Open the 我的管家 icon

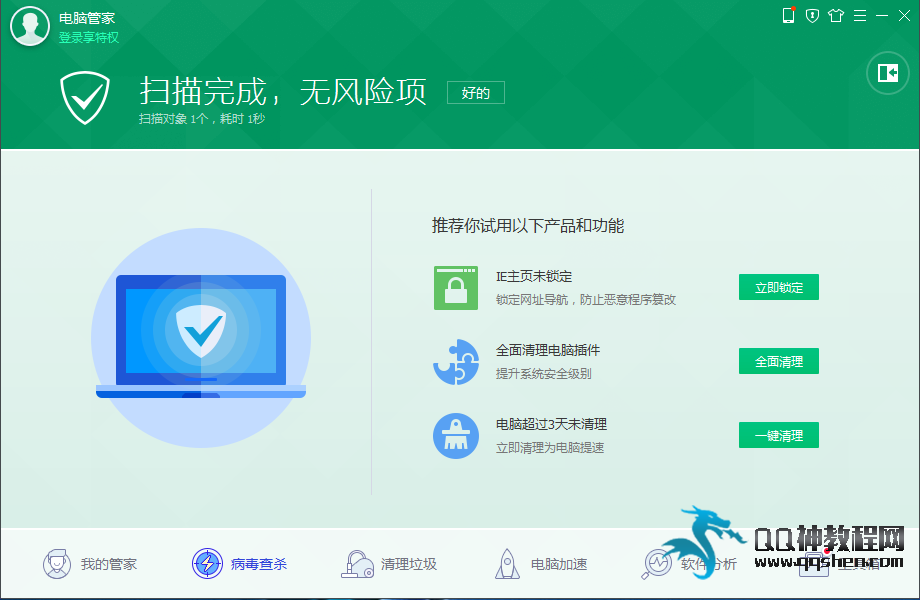tap(57, 564)
